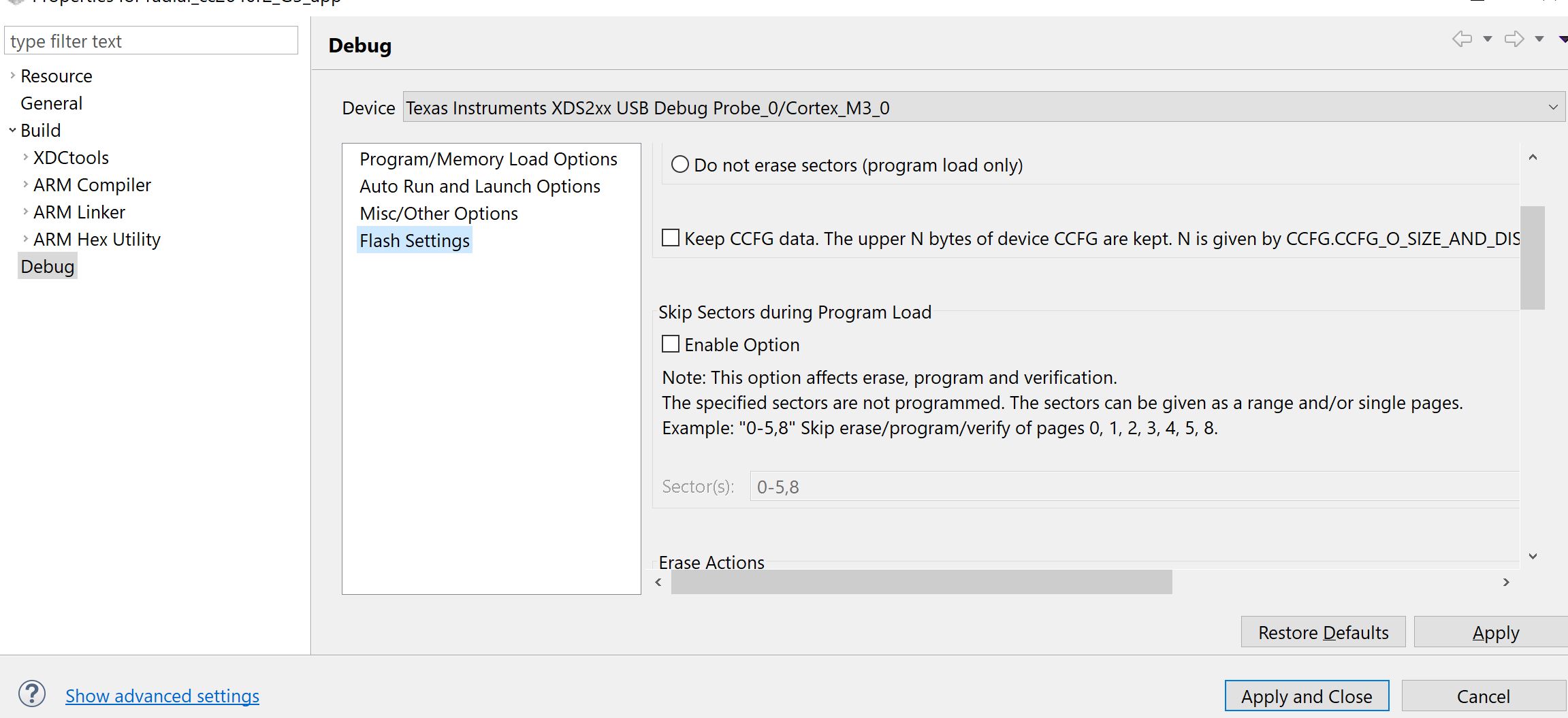Click the help question mark icon

(x=32, y=694)
